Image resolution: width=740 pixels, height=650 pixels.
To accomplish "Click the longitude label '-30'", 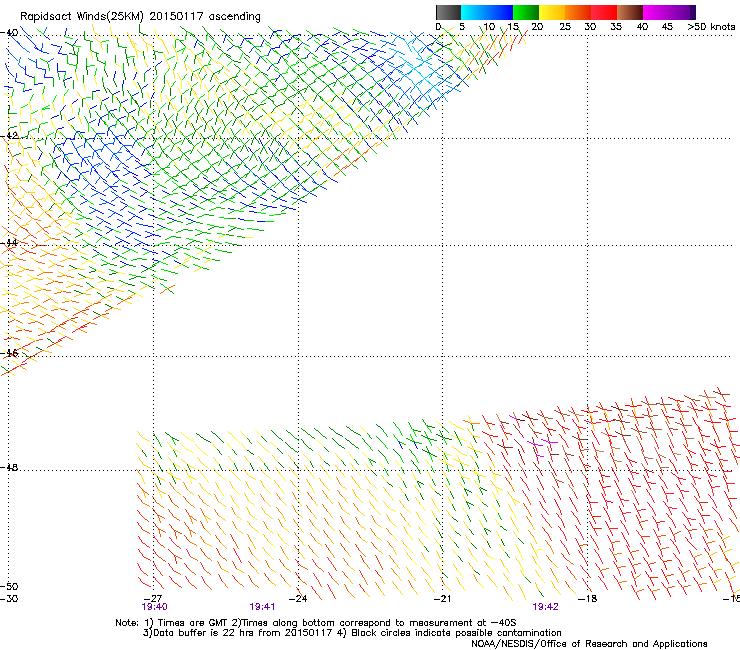I will (9, 599).
